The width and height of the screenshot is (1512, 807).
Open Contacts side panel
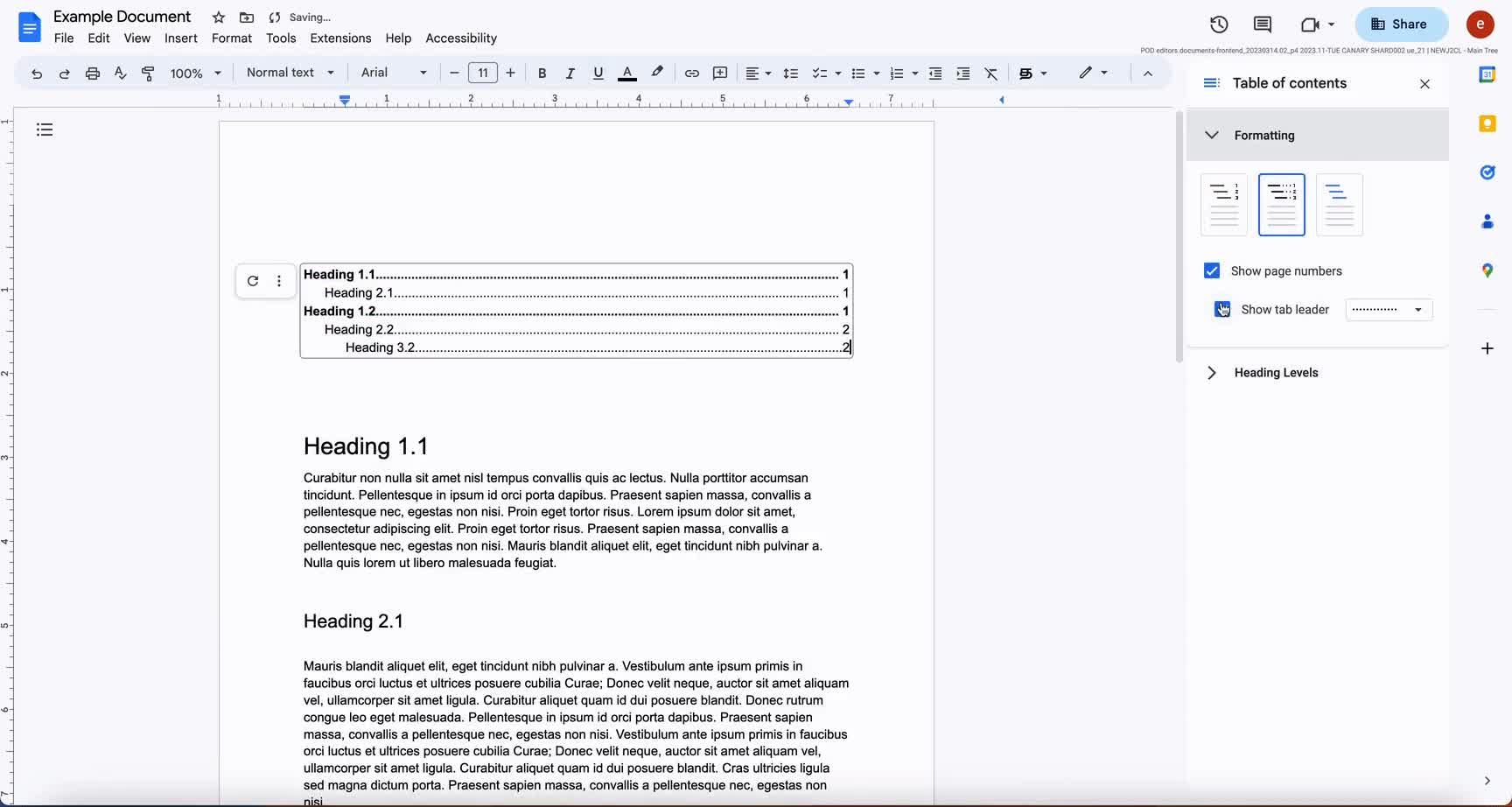(x=1487, y=221)
